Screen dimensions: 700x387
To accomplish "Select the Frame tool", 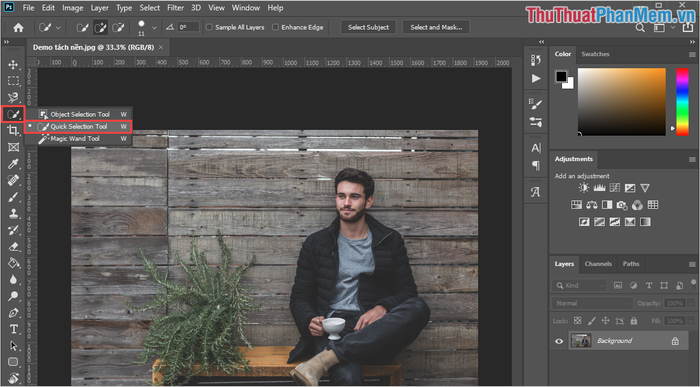I will point(13,147).
